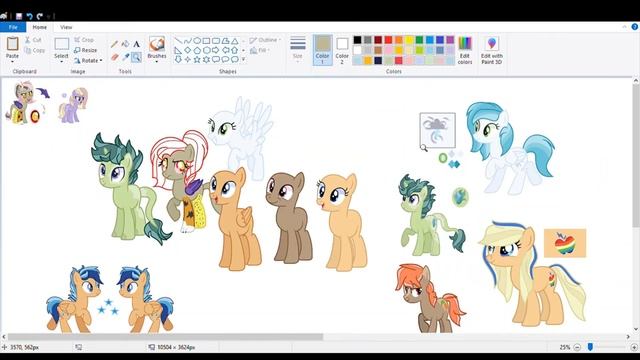
Task: Open the shape Outline dropdown
Action: coord(265,40)
